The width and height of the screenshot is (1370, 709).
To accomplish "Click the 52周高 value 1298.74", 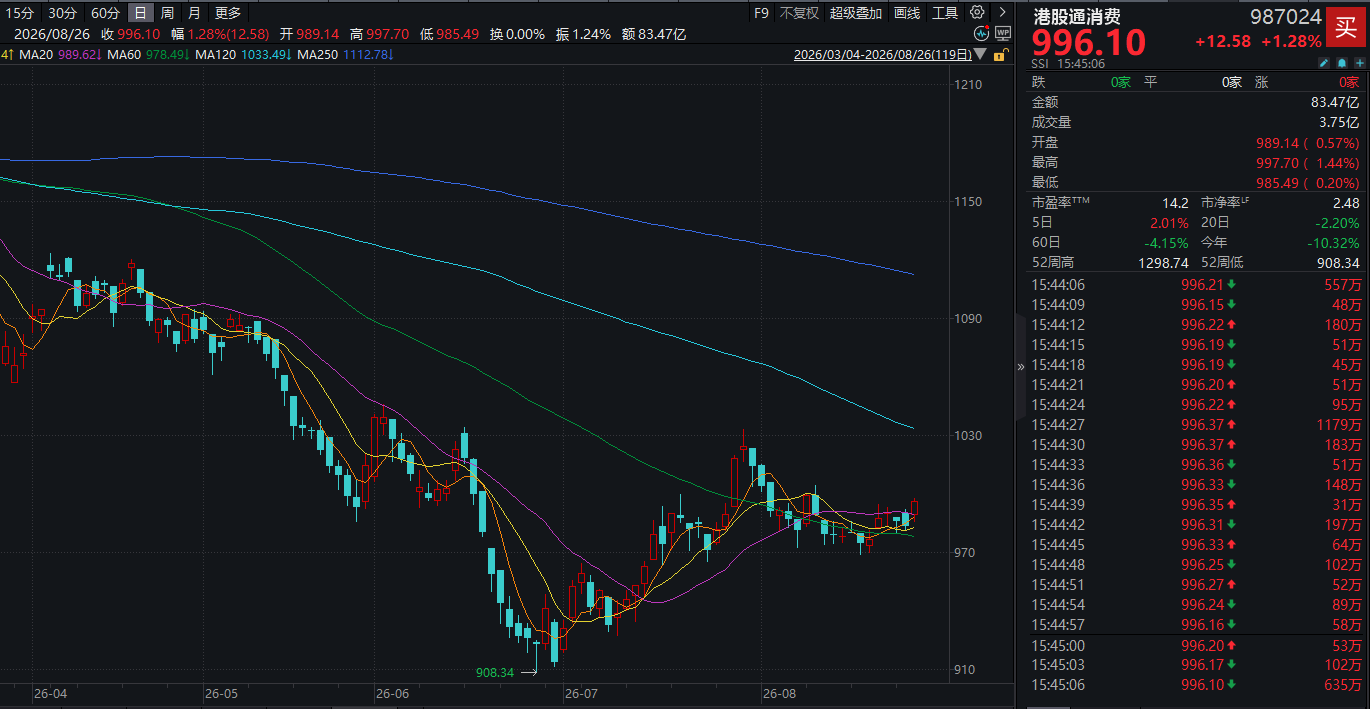I will pyautogui.click(x=1163, y=263).
